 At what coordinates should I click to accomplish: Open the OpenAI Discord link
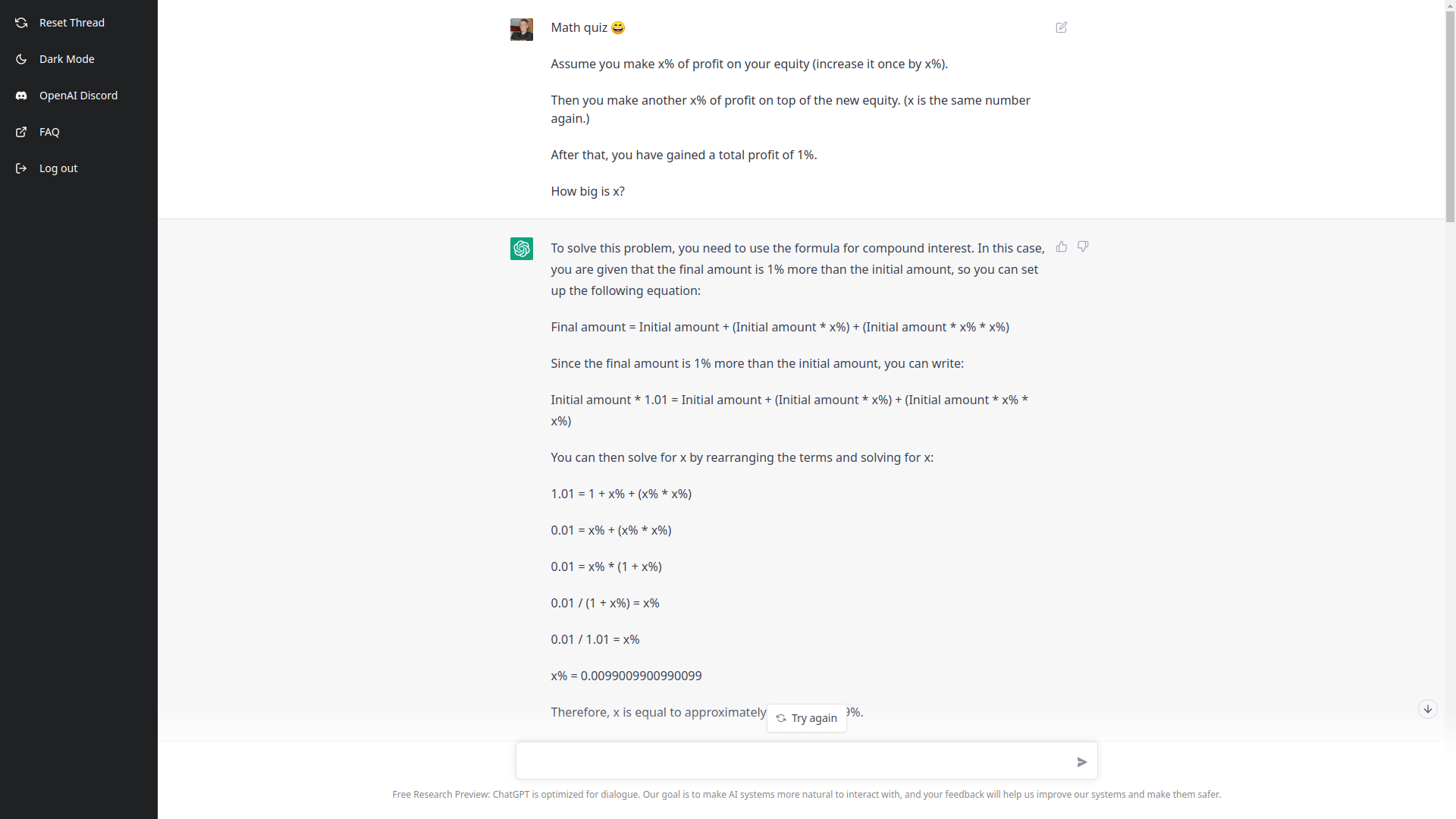[78, 96]
